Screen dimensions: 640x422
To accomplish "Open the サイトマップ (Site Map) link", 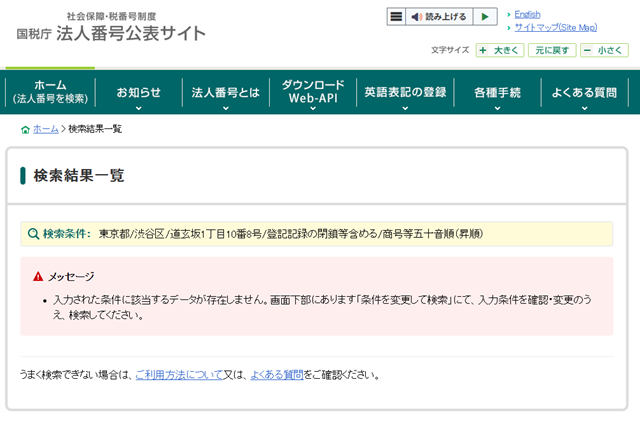I will click(555, 27).
